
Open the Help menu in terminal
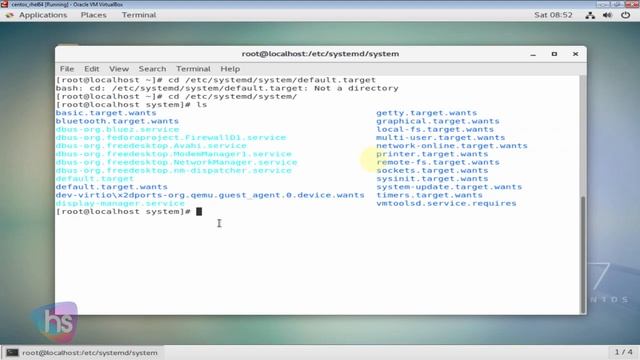pos(230,69)
